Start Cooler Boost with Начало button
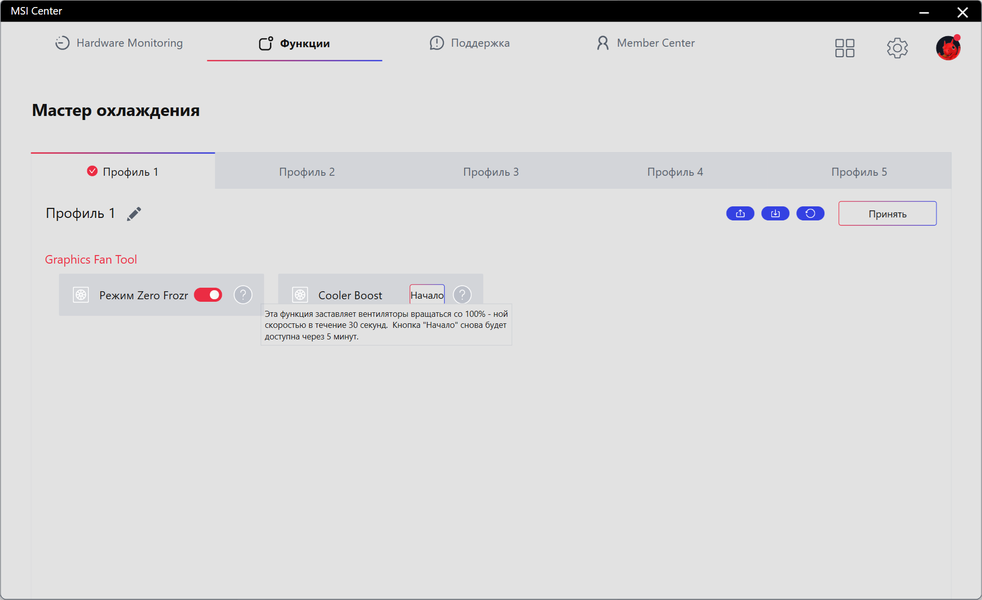This screenshot has width=982, height=600. [x=427, y=295]
